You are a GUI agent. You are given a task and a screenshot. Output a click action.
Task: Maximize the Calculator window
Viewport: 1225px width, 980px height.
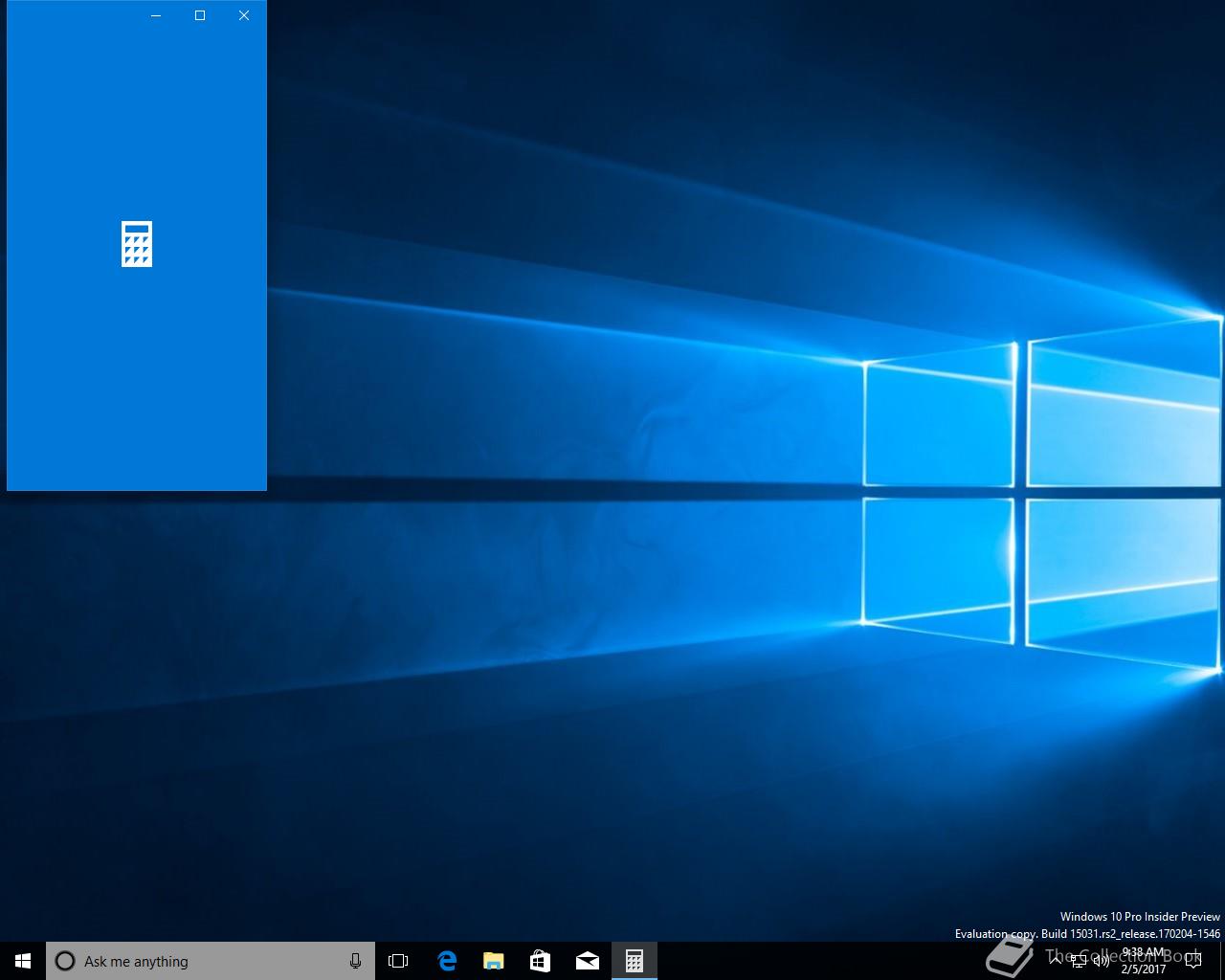200,15
